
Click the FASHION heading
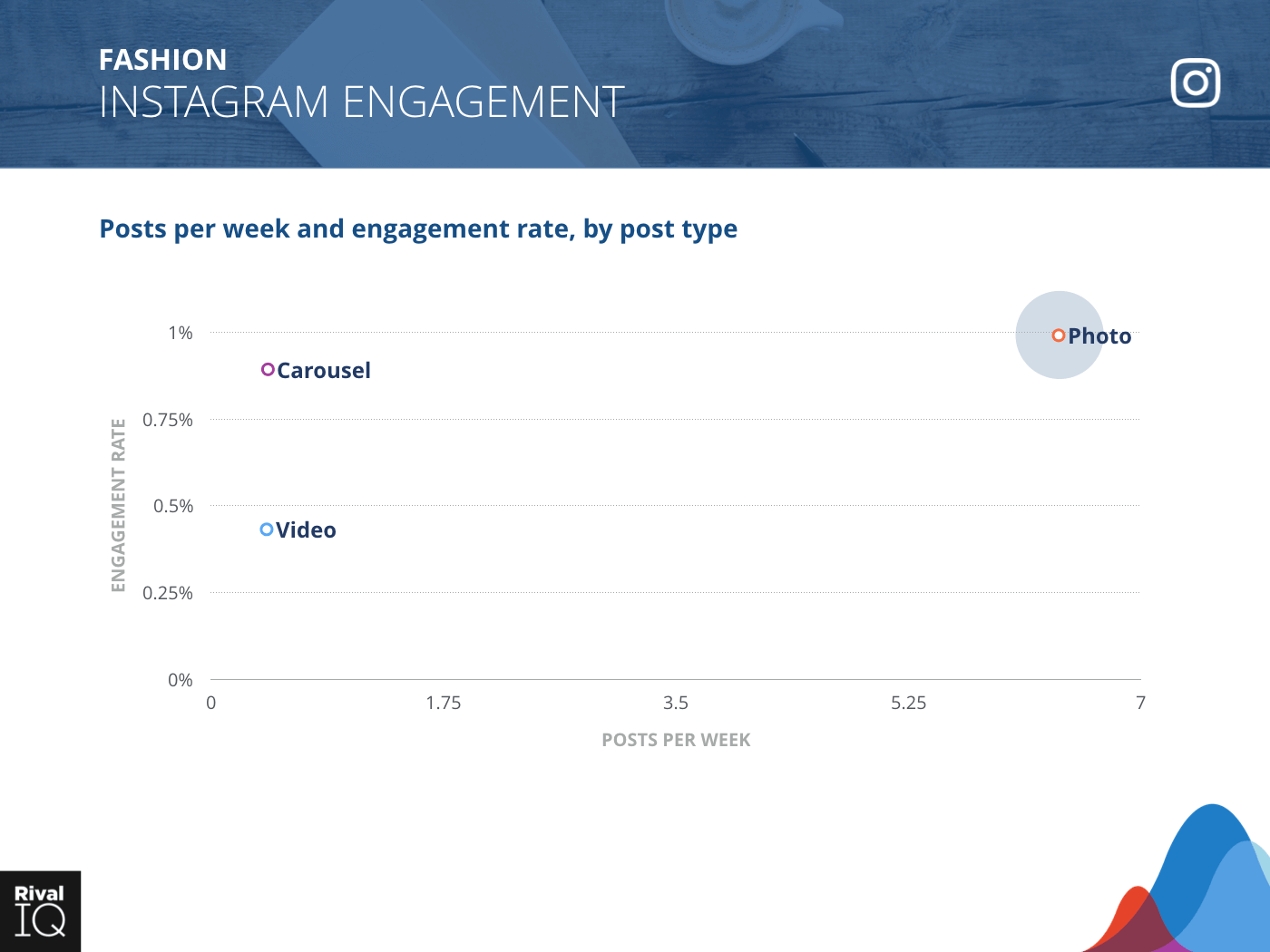[163, 60]
